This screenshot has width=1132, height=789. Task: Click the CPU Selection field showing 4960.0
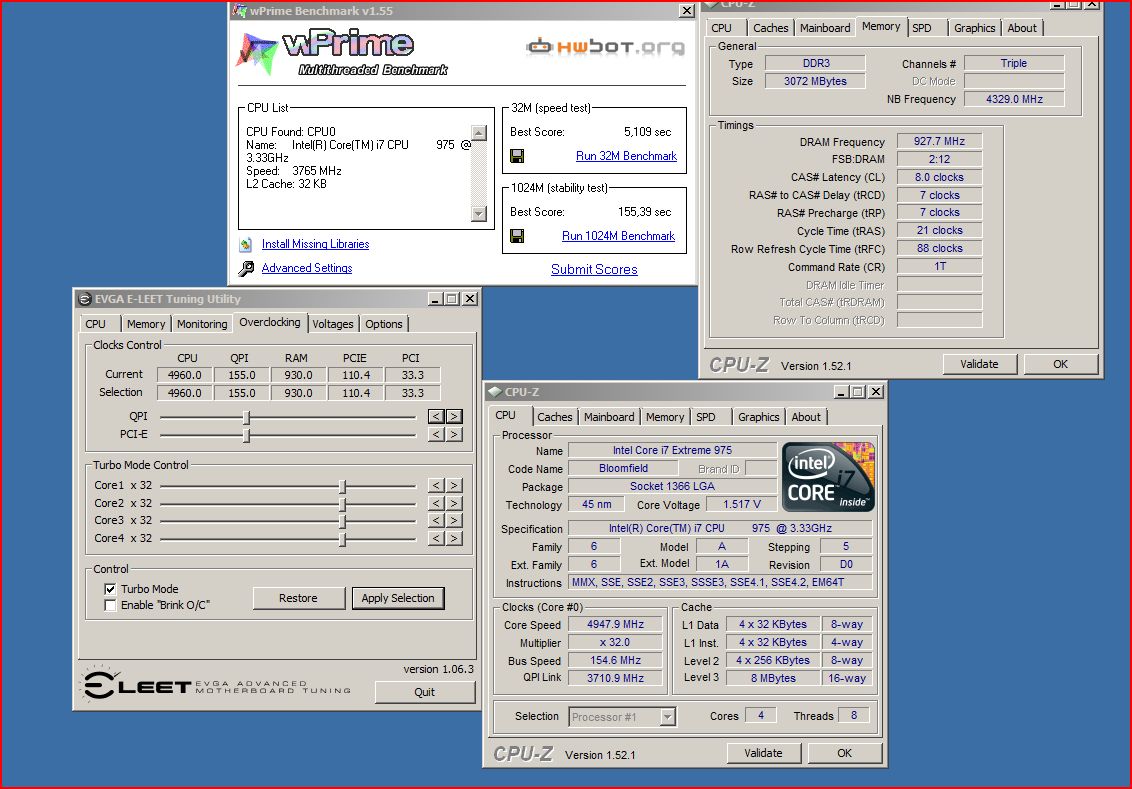(x=185, y=393)
